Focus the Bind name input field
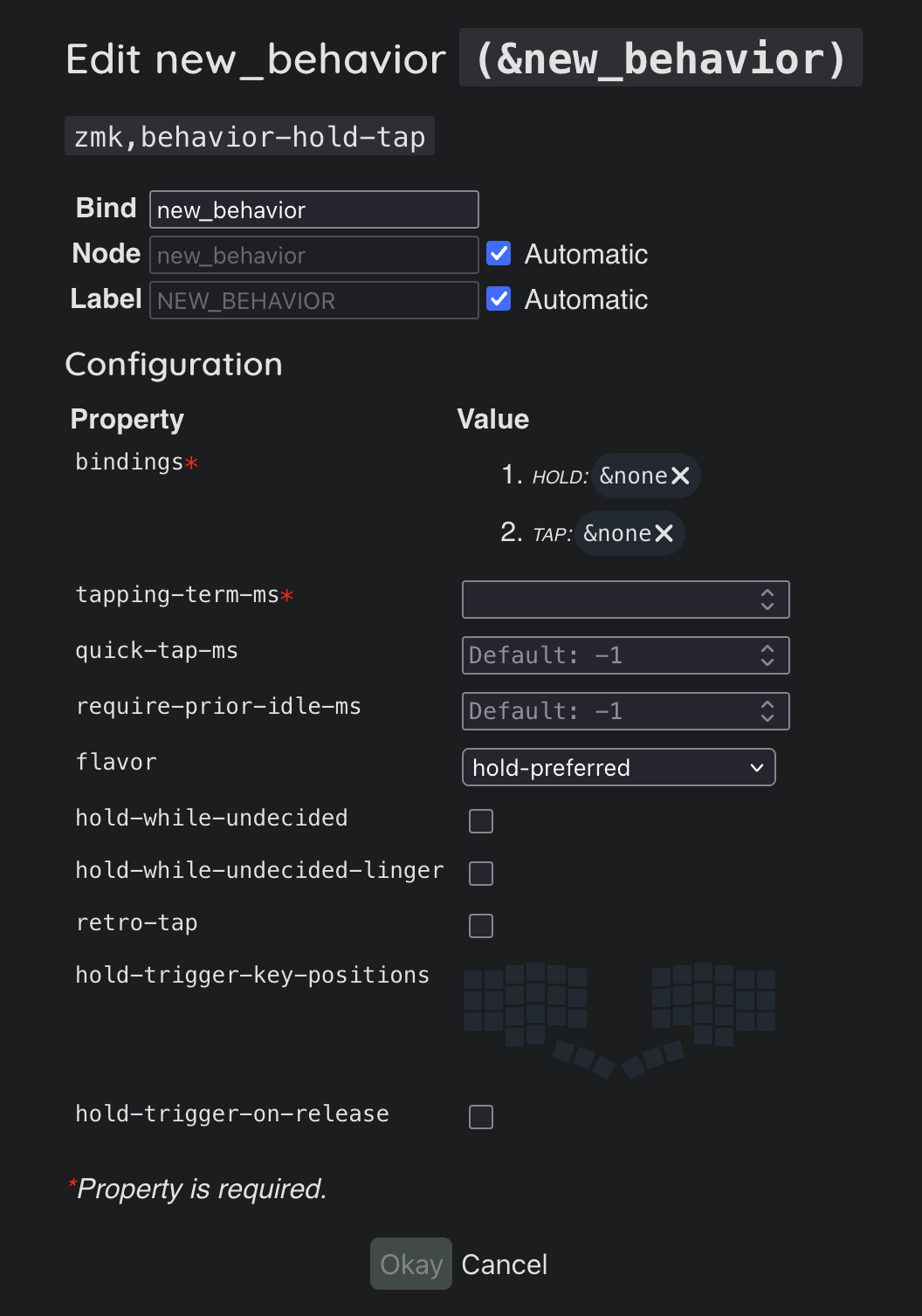 (314, 210)
